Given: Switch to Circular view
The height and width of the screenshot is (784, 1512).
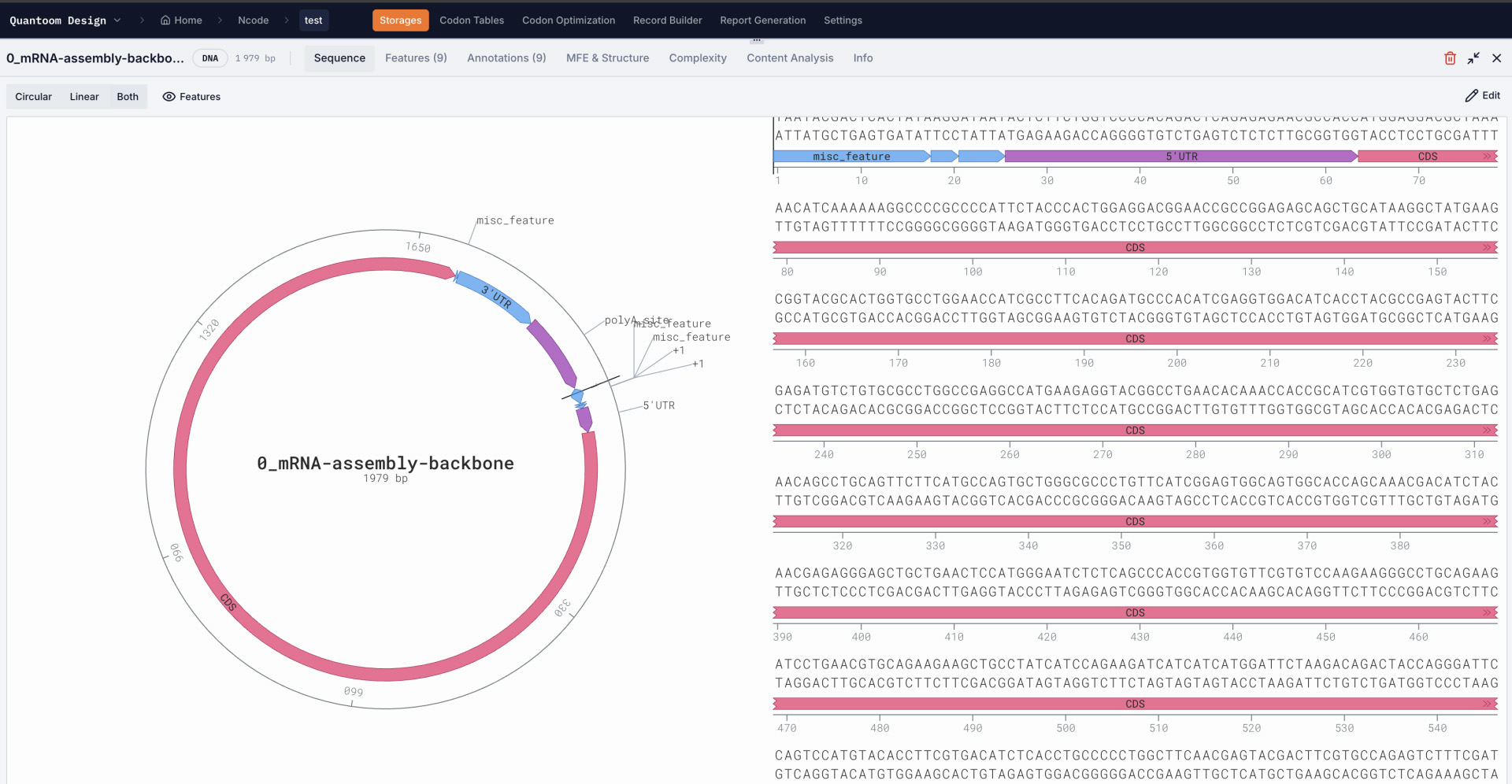Looking at the screenshot, I should point(33,97).
